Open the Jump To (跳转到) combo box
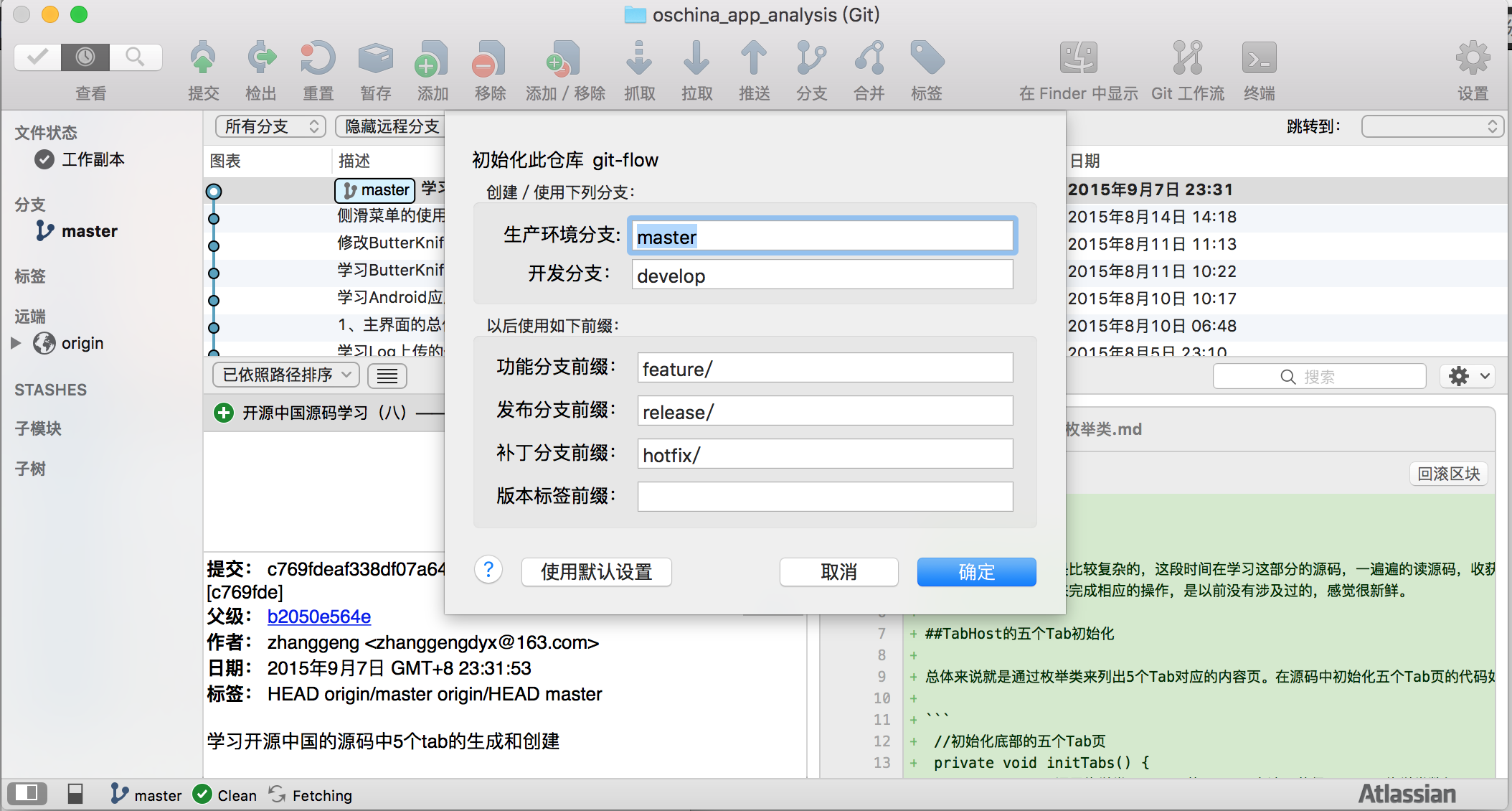 [1432, 126]
